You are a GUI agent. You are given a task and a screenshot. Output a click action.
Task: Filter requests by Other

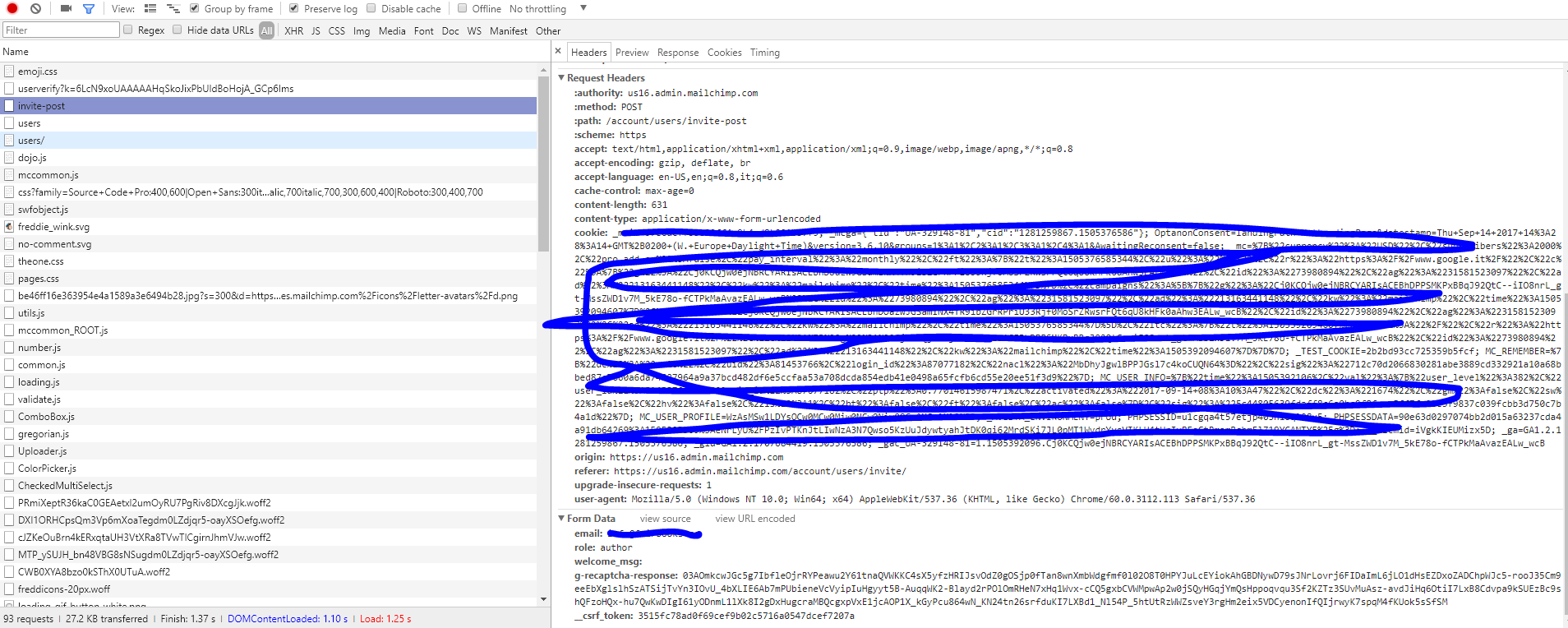[548, 30]
